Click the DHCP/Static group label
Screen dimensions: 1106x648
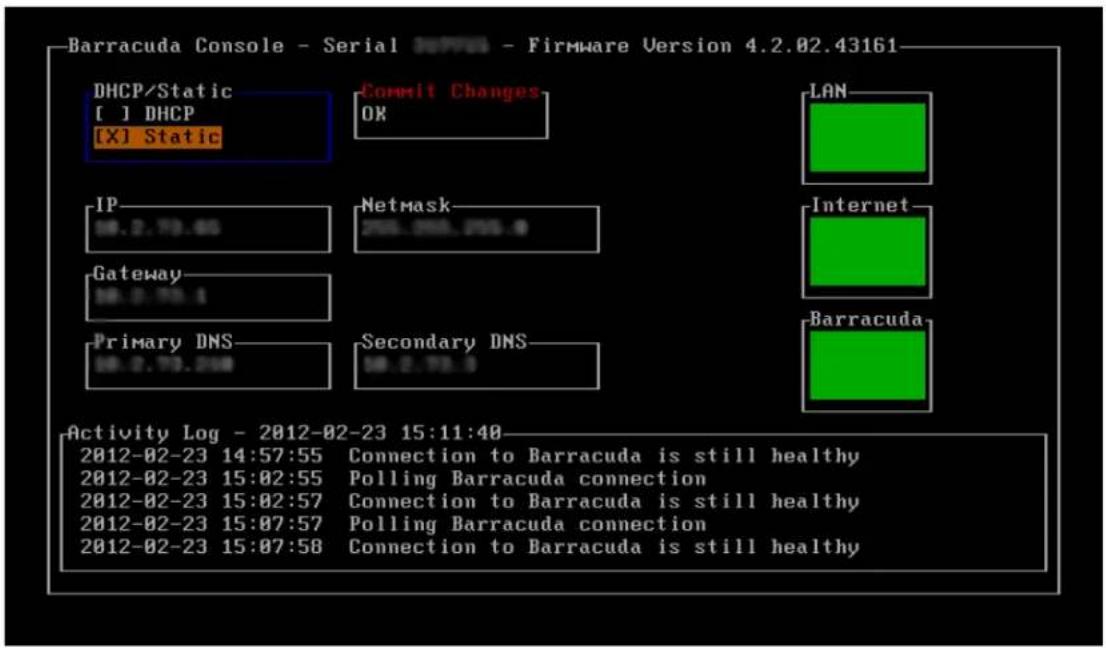tap(163, 91)
